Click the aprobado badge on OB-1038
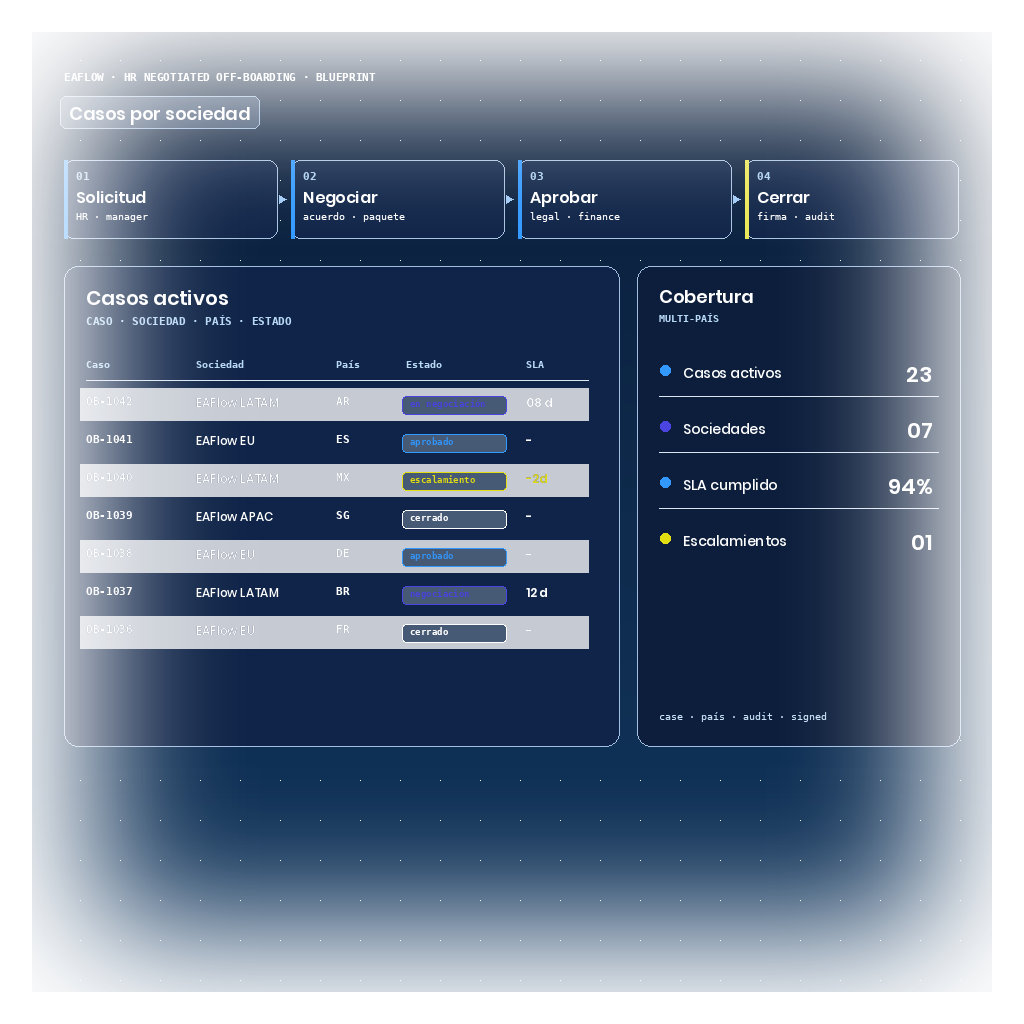Viewport: 1024px width, 1024px height. click(455, 556)
